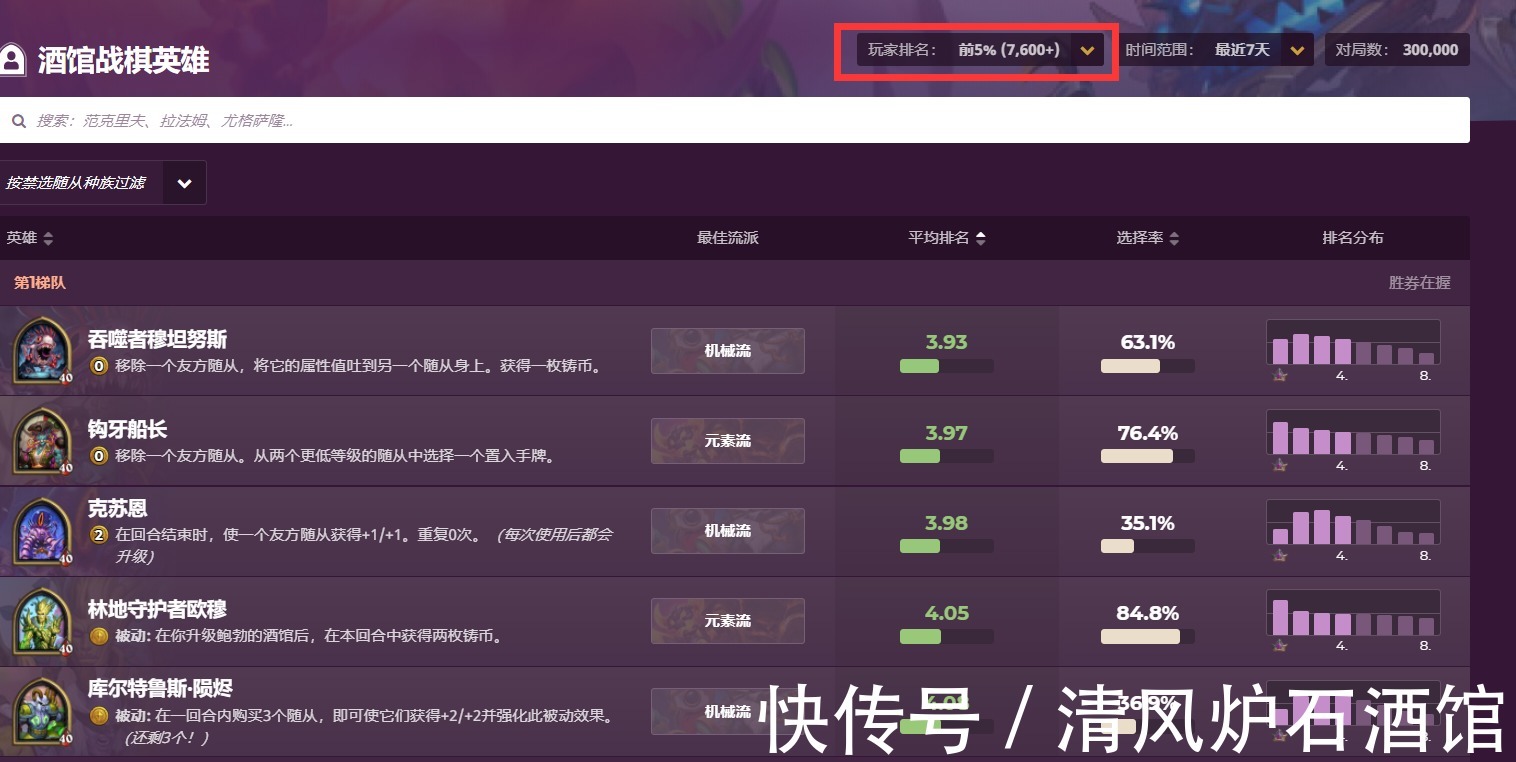This screenshot has height=762, width=1516.
Task: Click 机械流 button for 克苏恩
Action: (x=727, y=531)
